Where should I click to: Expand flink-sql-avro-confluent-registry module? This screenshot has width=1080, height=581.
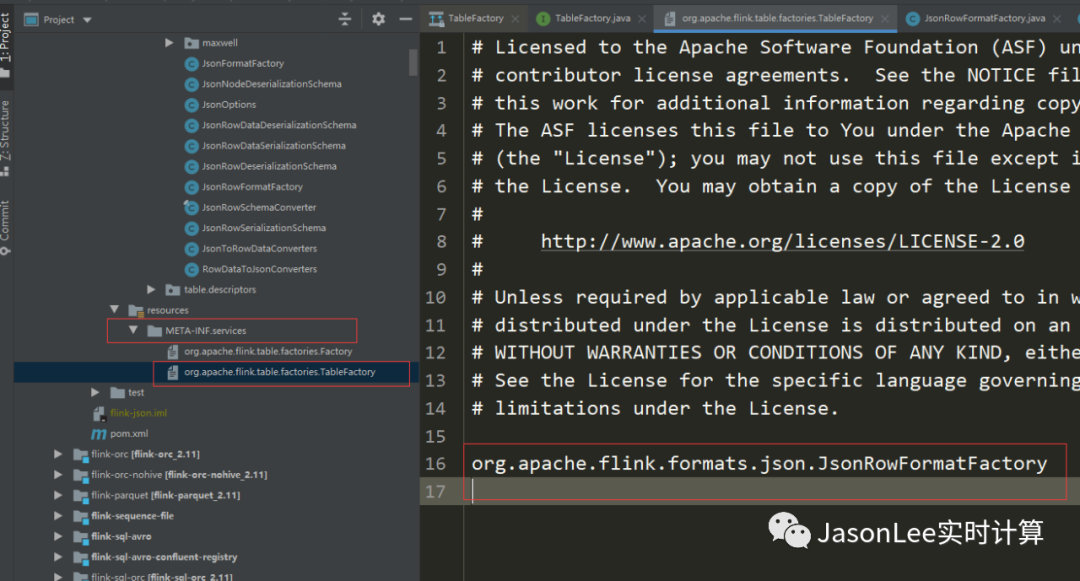[x=58, y=557]
